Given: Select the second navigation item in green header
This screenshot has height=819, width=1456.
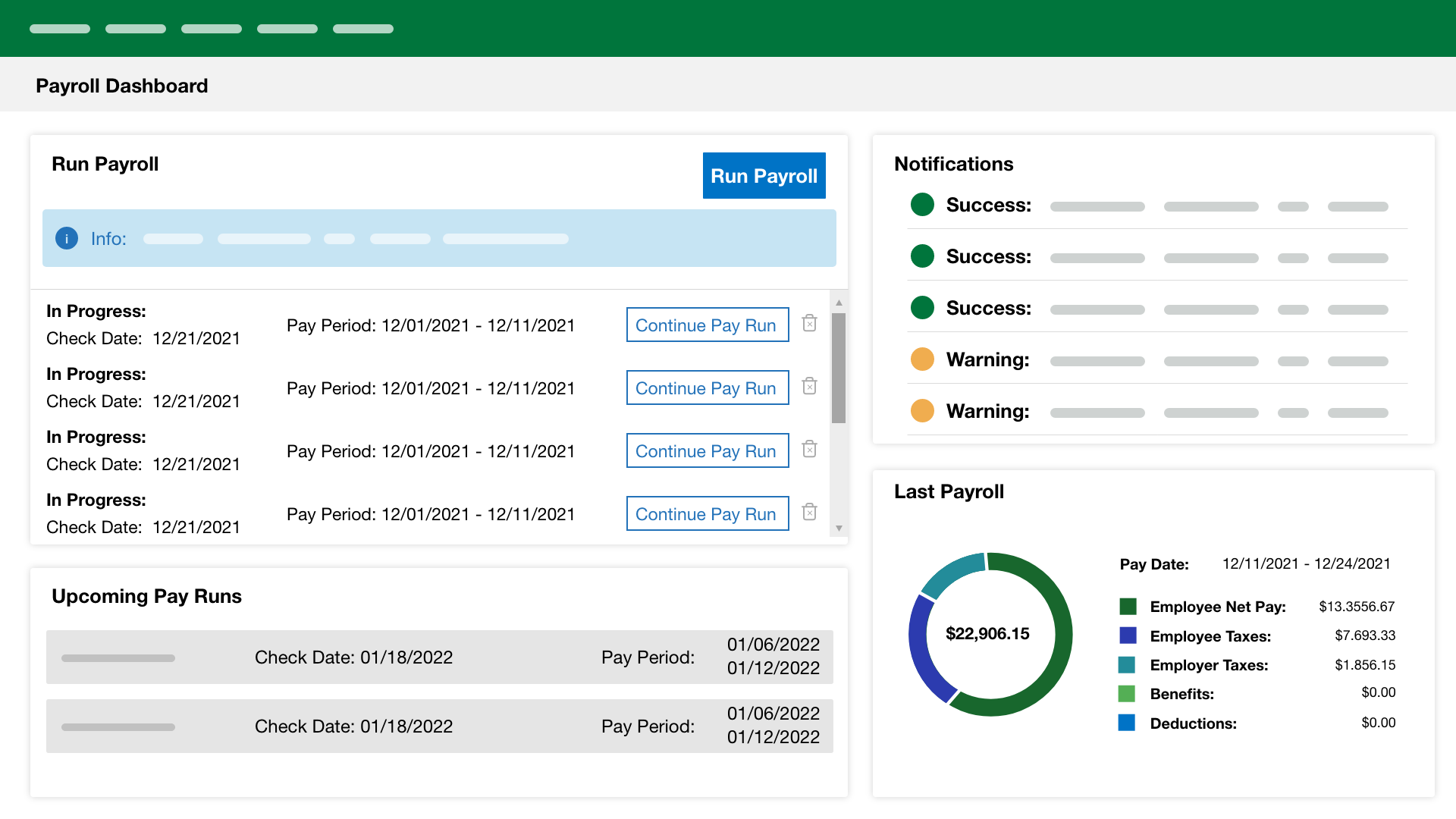Looking at the screenshot, I should tap(135, 28).
